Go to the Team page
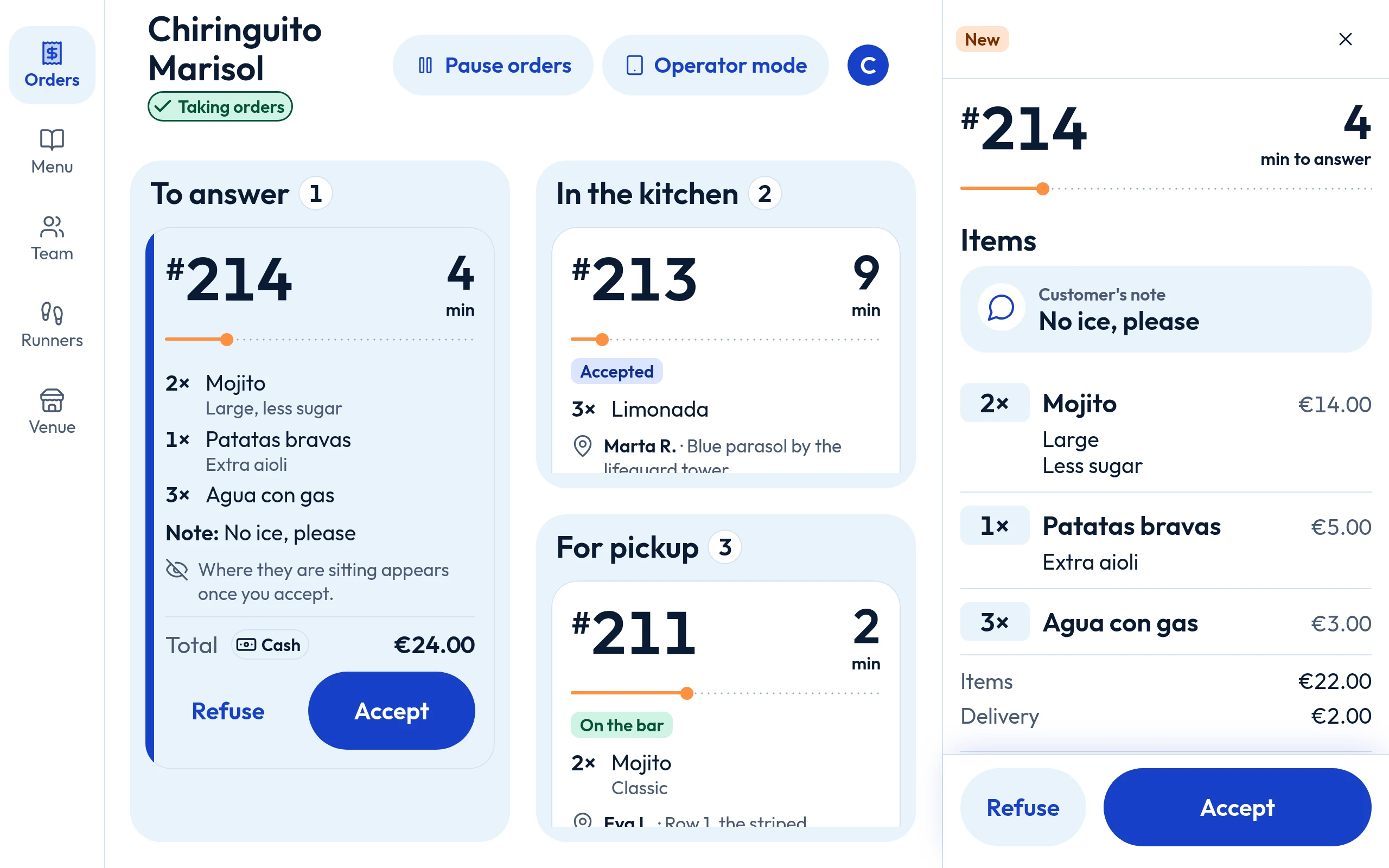The width and height of the screenshot is (1389, 868). point(52,238)
